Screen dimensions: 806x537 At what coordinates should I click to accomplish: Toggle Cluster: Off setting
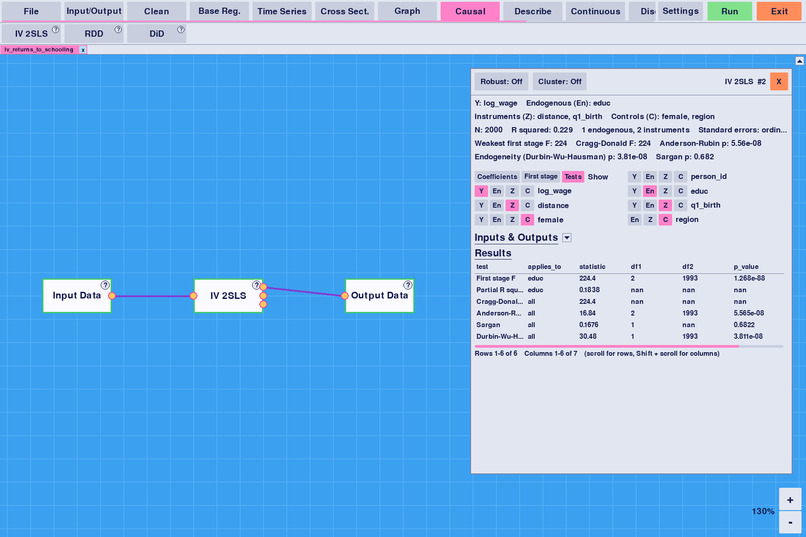click(x=560, y=81)
